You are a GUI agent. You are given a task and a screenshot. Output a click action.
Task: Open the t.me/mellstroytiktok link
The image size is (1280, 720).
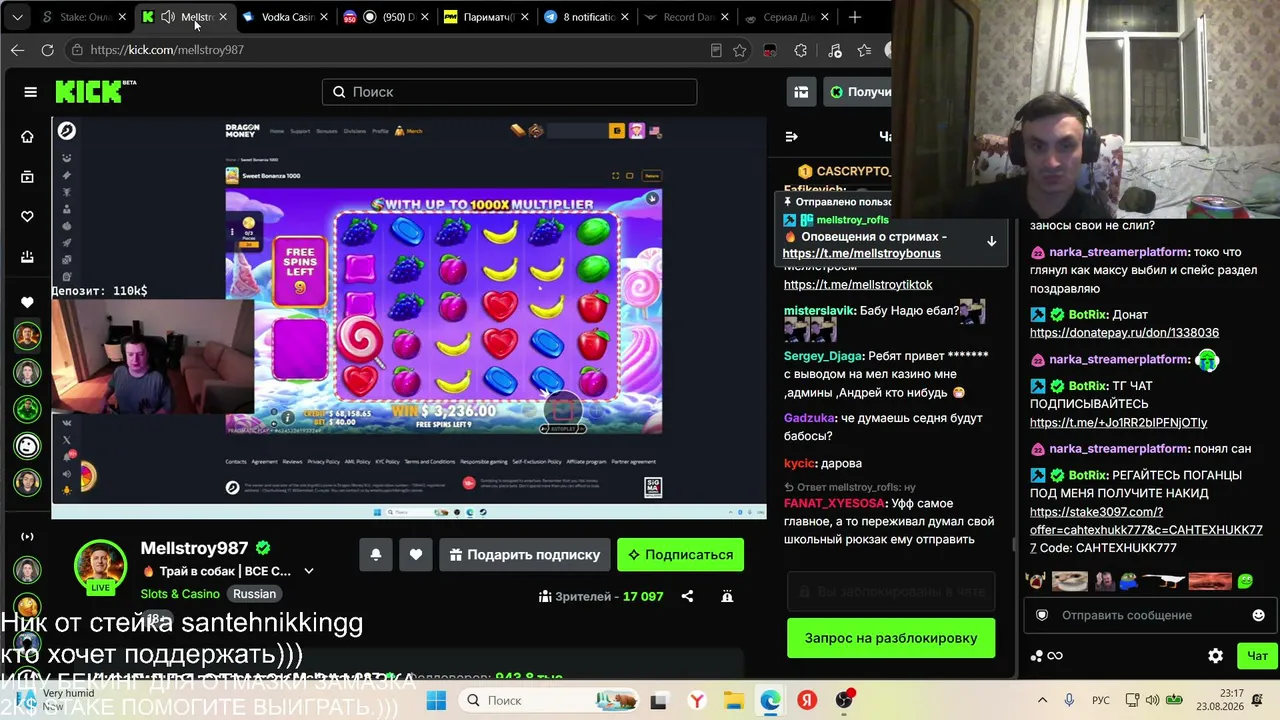(858, 285)
